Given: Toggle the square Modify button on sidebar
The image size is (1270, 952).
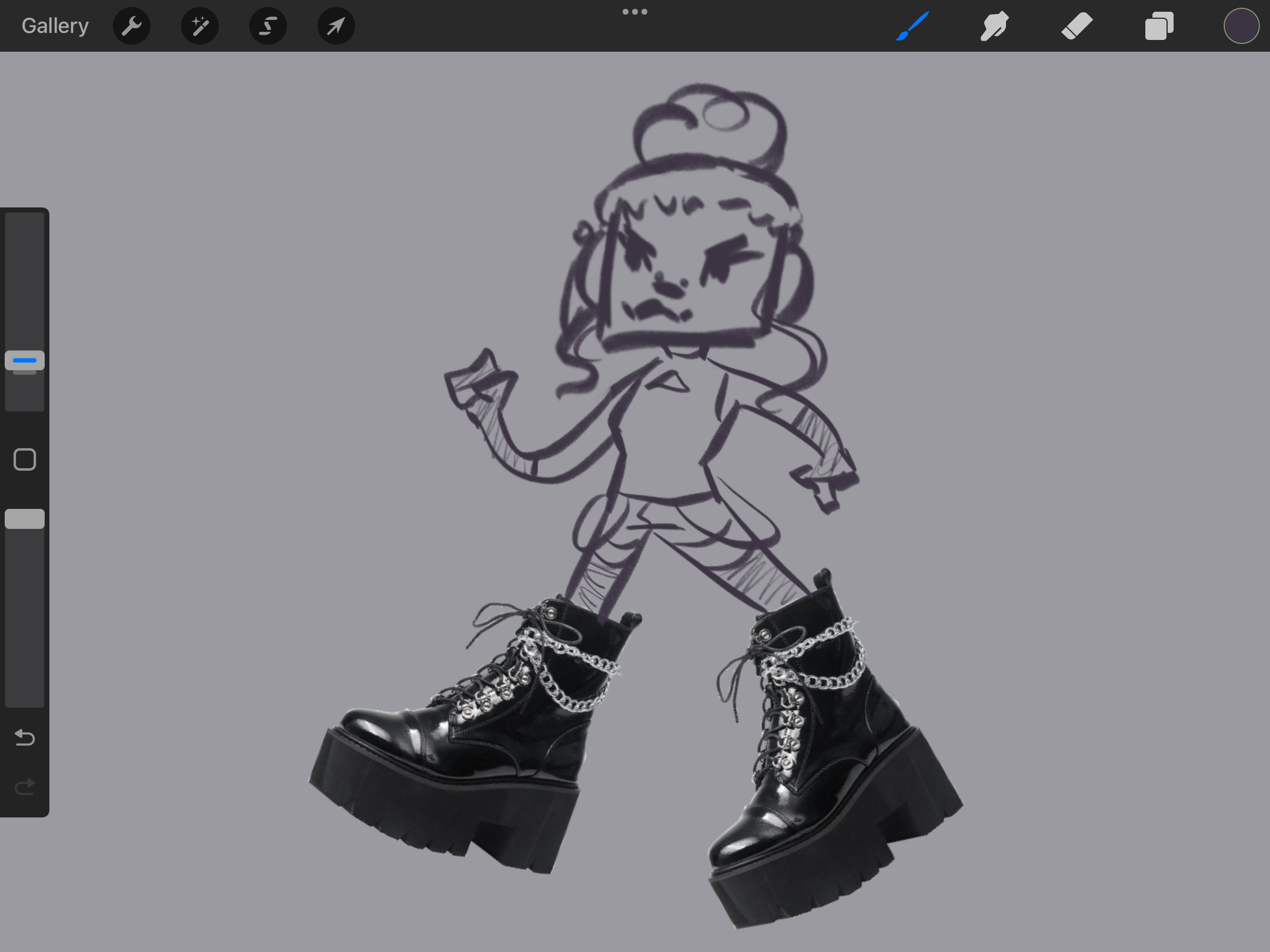Looking at the screenshot, I should (25, 460).
